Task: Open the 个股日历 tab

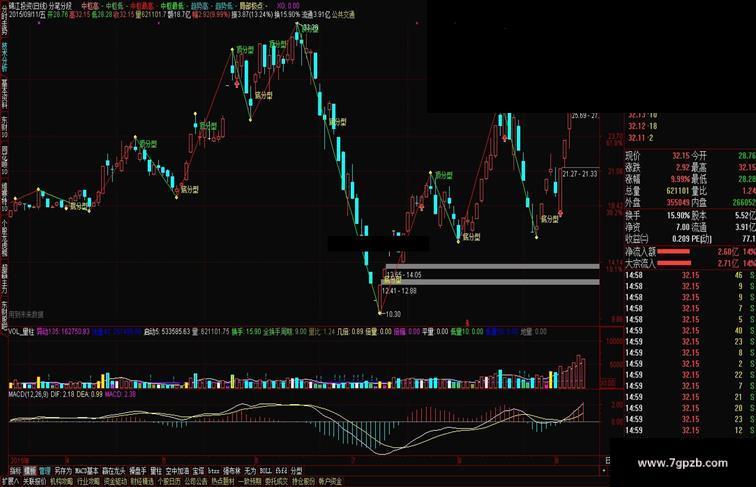Action: click(169, 481)
